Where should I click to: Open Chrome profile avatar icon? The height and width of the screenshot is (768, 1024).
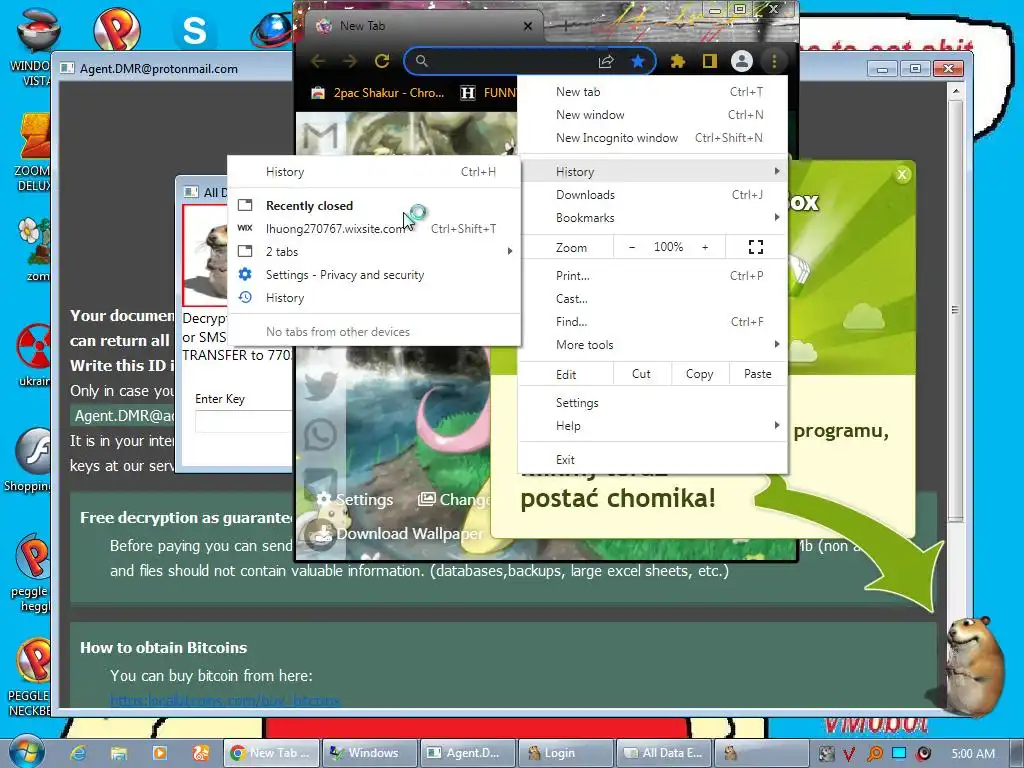pyautogui.click(x=742, y=61)
